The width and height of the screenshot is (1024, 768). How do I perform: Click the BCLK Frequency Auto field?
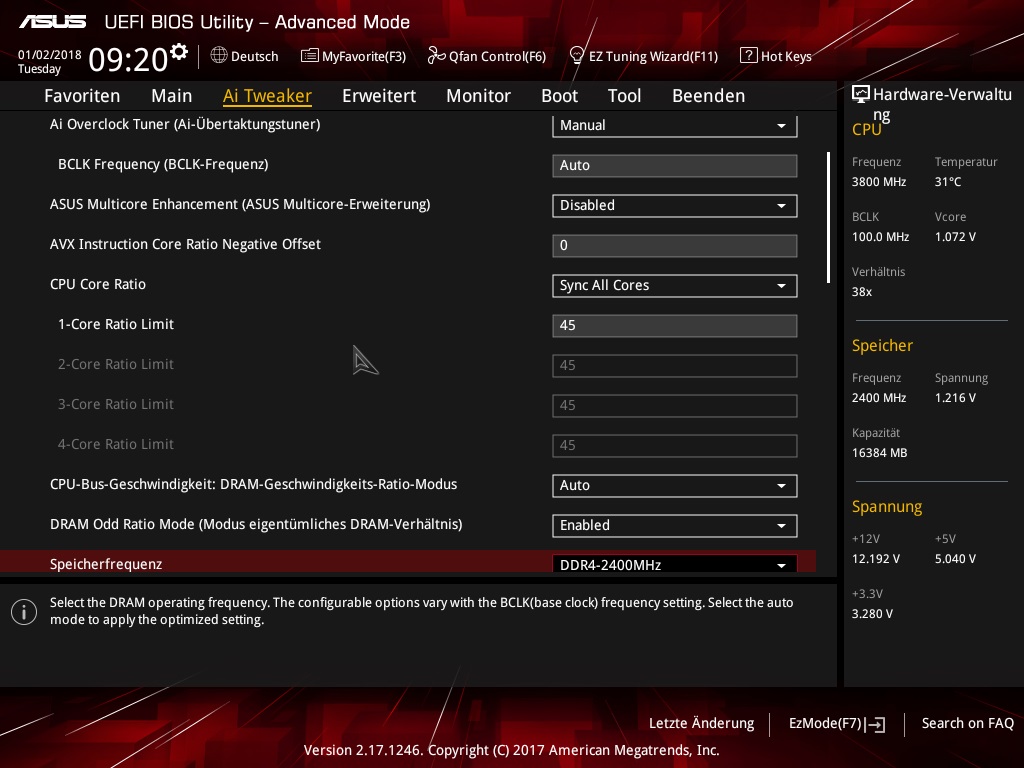[675, 166]
